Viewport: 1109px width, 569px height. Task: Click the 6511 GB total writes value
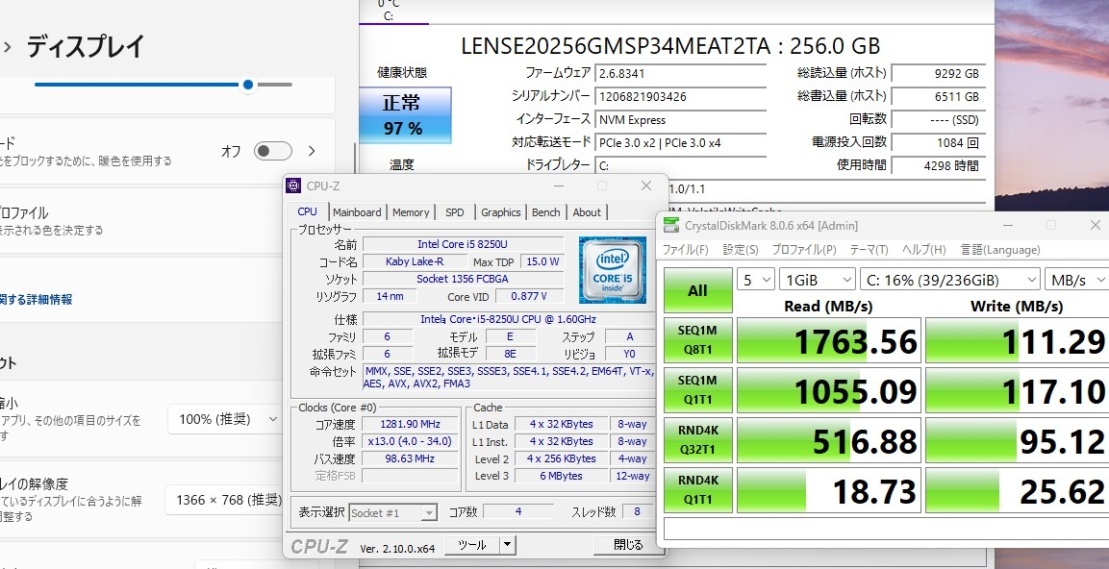pyautogui.click(x=938, y=97)
